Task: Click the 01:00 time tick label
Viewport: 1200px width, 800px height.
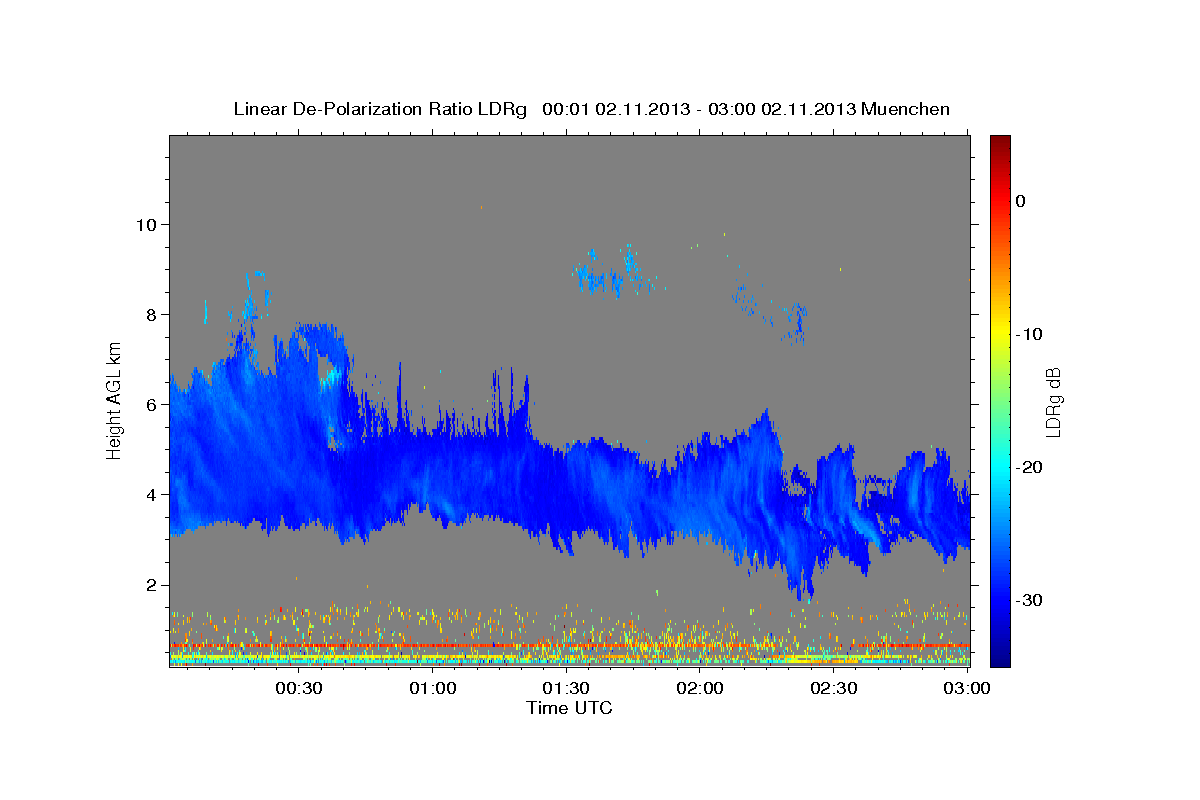Action: (x=433, y=688)
